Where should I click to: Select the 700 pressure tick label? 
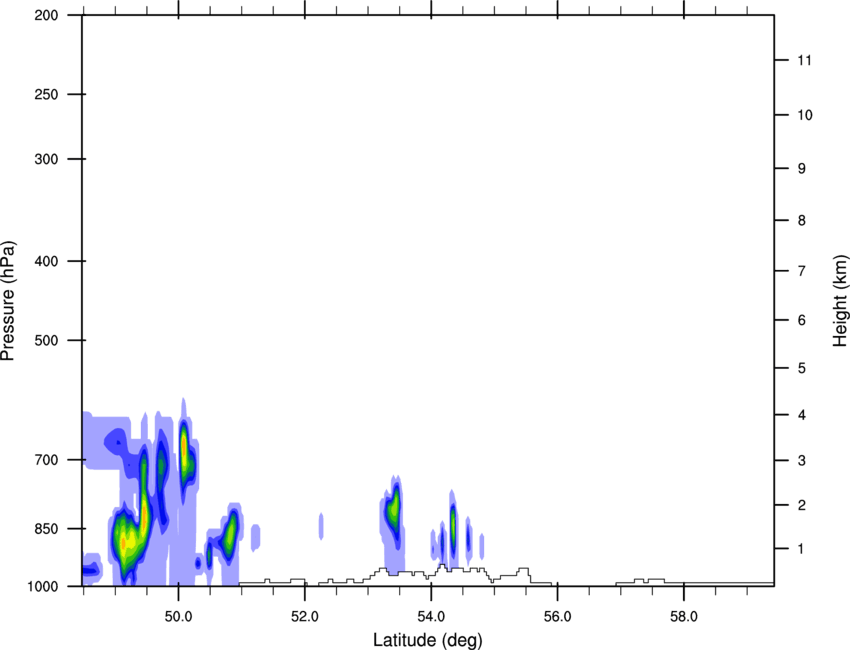(x=46, y=460)
